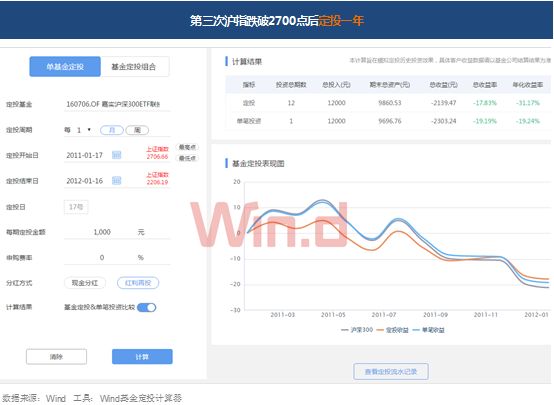Click ending assets value 9696.76
The width and height of the screenshot is (554, 405).
(x=390, y=121)
